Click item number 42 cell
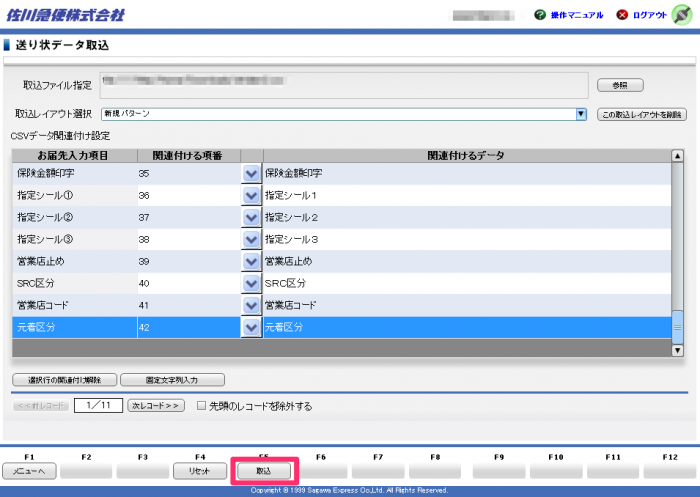Viewport: 700px width, 497px height. (x=189, y=327)
